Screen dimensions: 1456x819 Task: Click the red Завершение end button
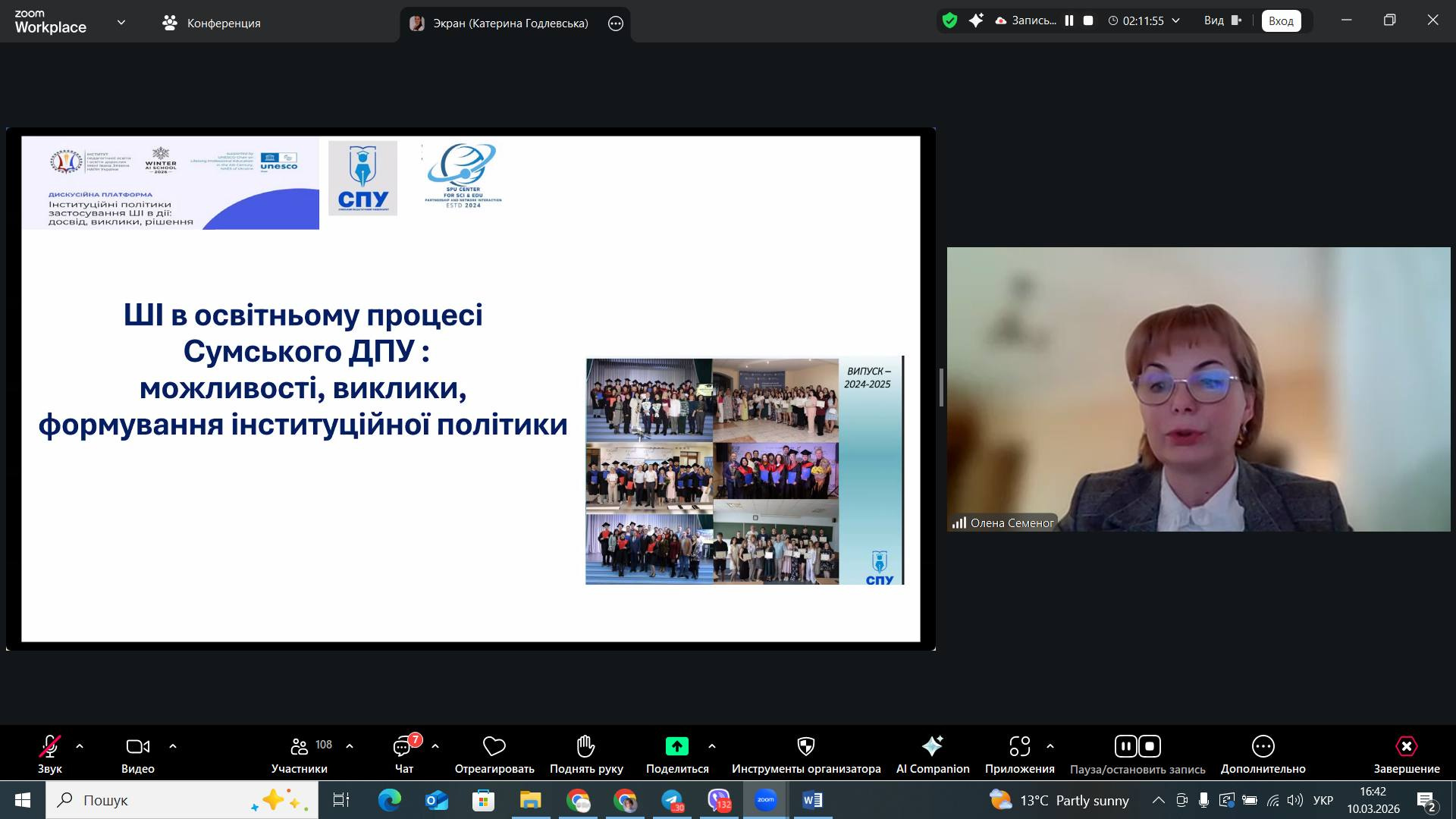click(x=1406, y=746)
